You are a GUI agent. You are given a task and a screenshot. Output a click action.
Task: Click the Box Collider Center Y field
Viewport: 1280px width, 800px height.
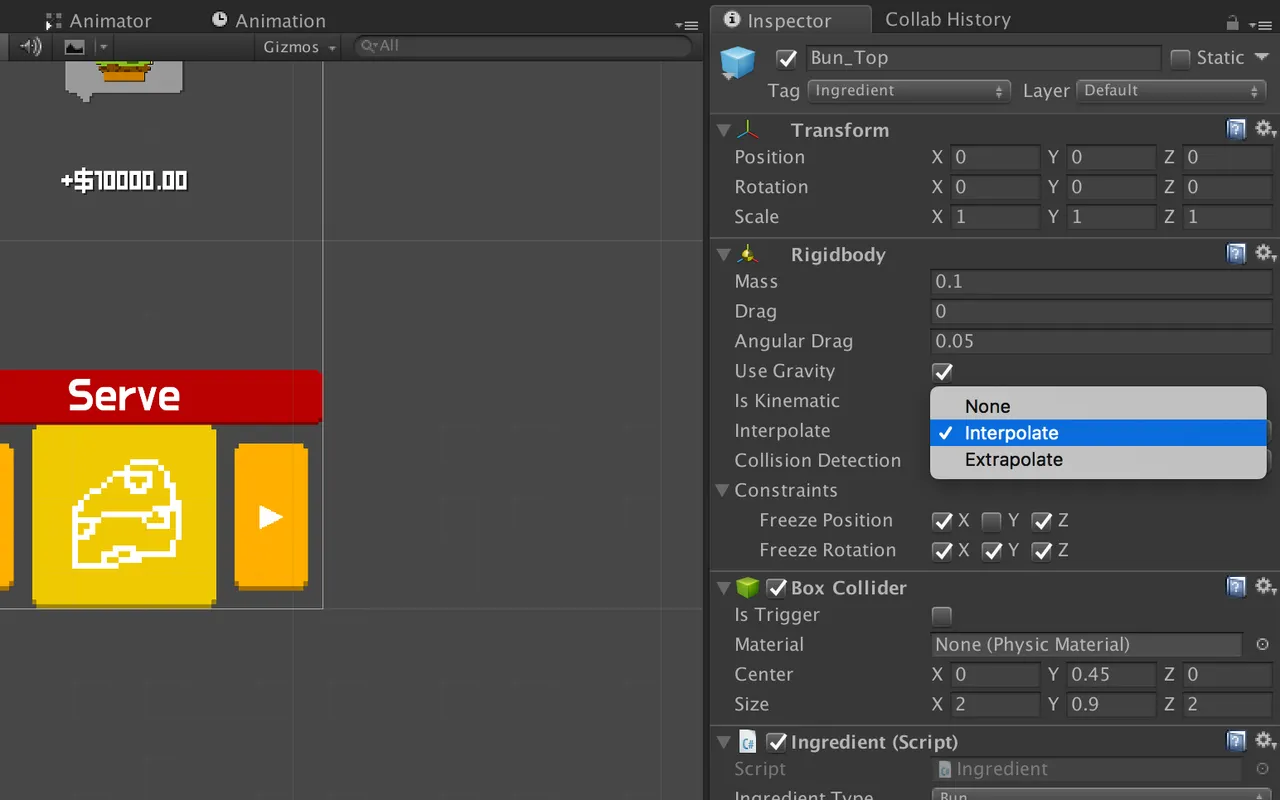click(1111, 675)
